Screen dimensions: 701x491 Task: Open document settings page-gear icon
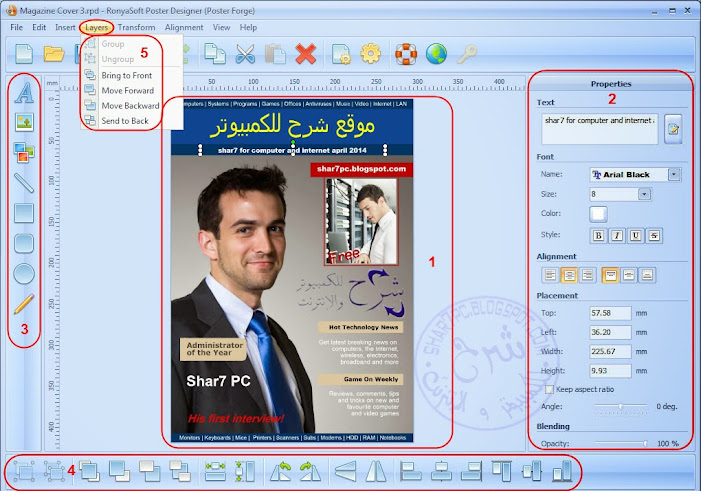(341, 54)
